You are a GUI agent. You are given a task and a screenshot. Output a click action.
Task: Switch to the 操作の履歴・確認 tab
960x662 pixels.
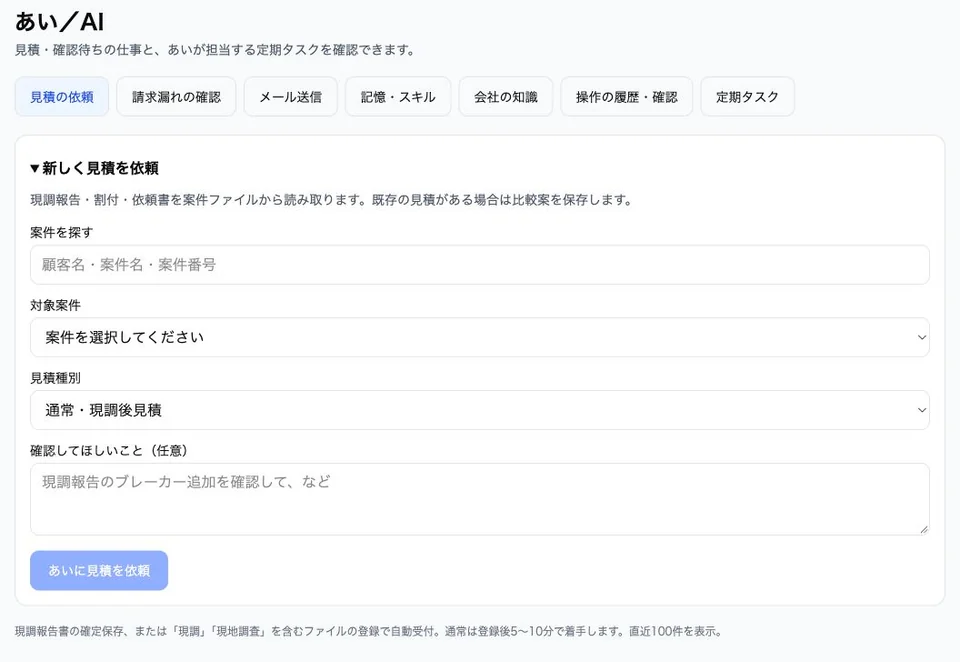(x=626, y=97)
